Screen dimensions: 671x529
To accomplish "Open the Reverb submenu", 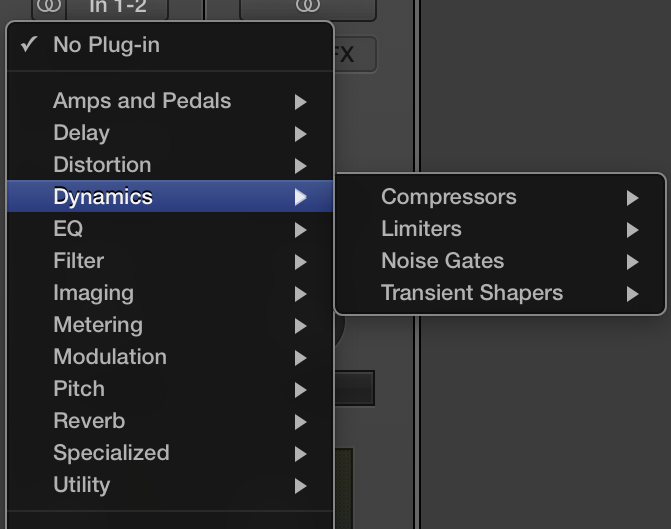I will pos(89,421).
